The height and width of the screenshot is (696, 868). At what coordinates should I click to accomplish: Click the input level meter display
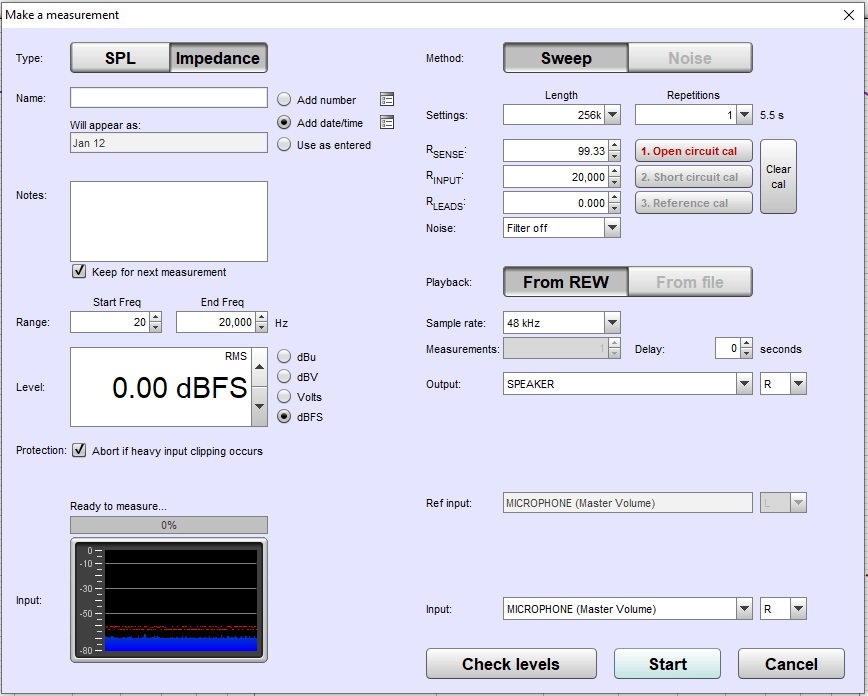169,600
